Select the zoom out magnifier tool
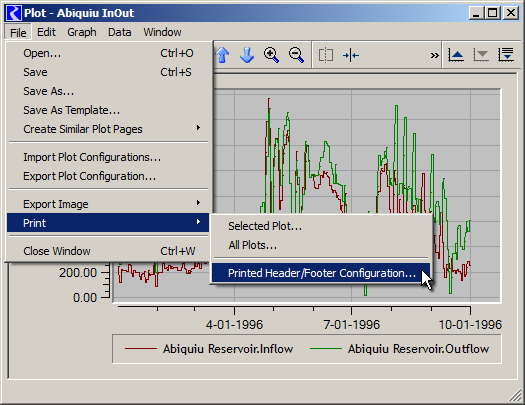The height and width of the screenshot is (405, 525). tap(296, 55)
